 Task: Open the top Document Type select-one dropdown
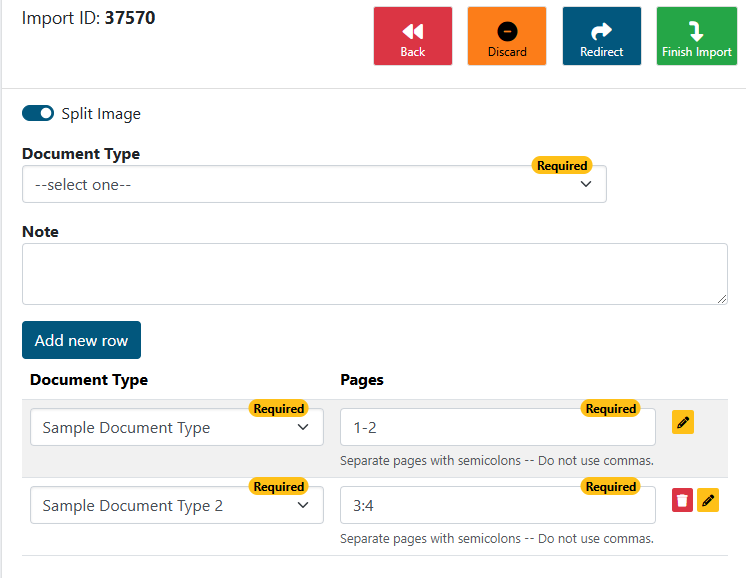pyautogui.click(x=314, y=184)
